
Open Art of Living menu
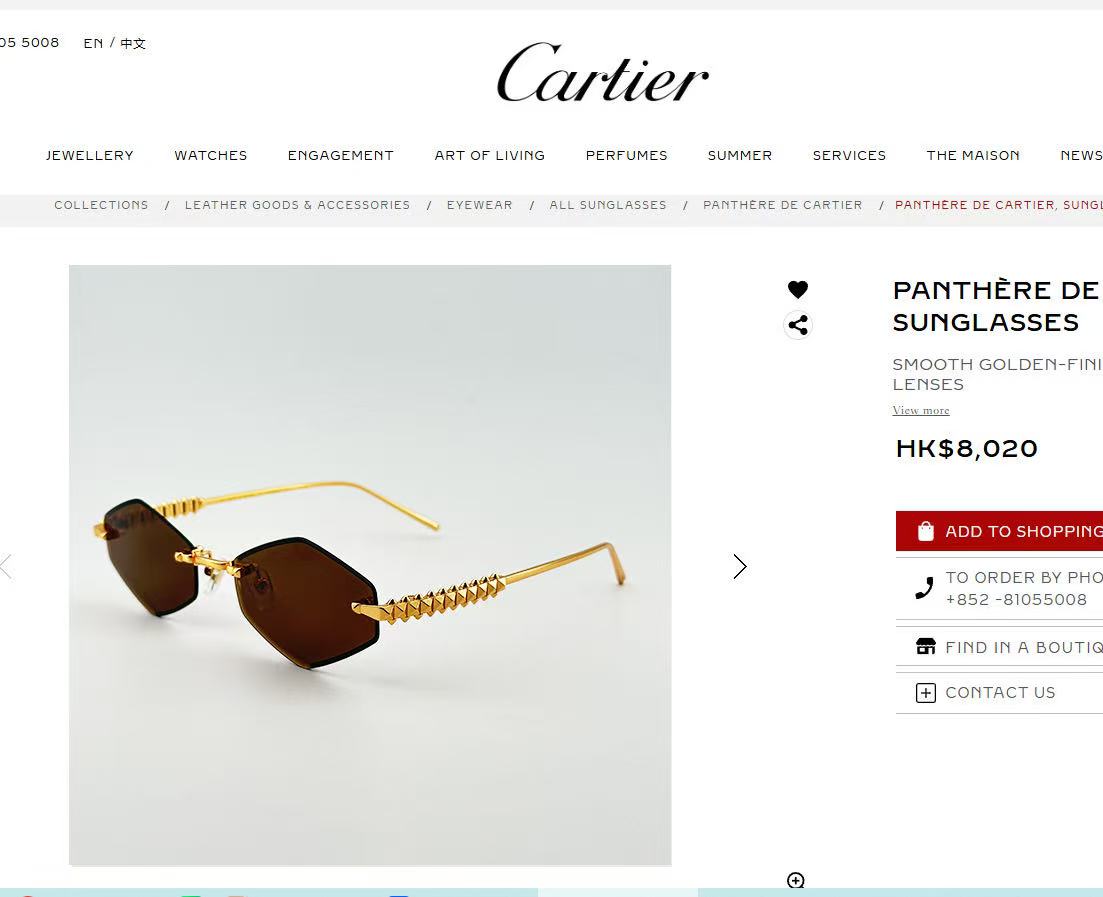(490, 155)
